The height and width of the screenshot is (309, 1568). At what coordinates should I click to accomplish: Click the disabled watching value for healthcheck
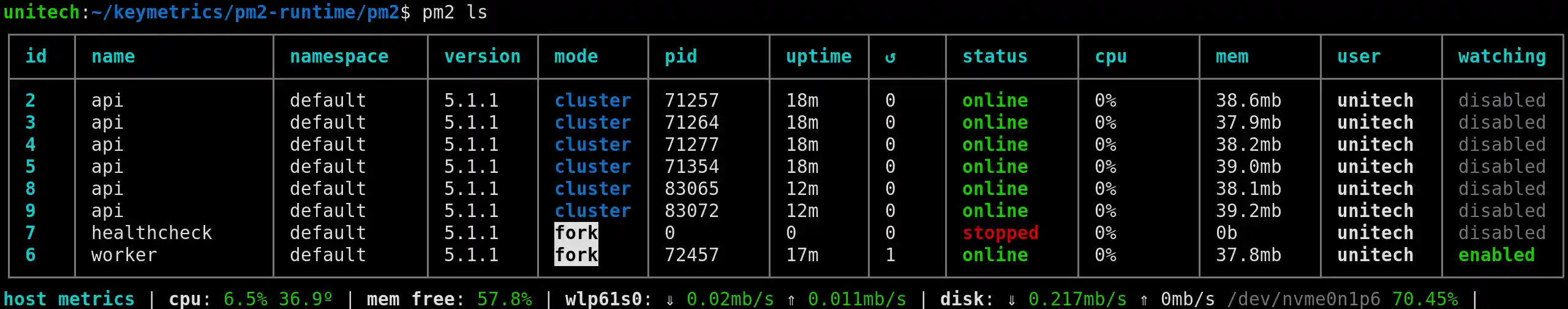pos(1501,233)
